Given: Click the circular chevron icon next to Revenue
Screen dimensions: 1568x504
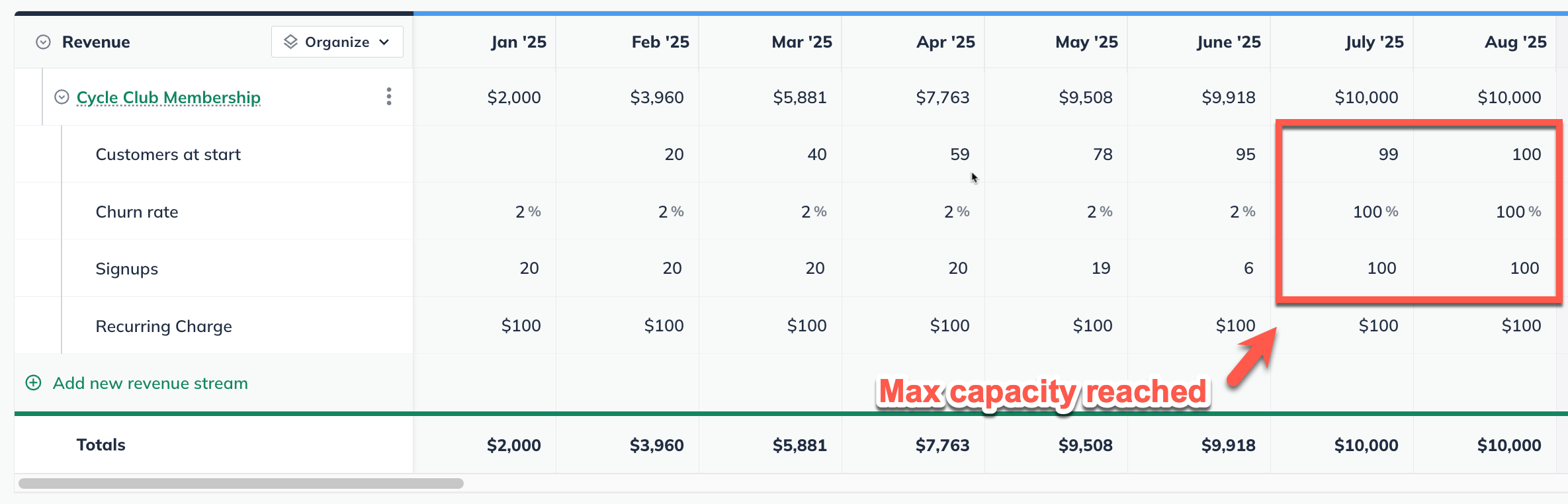Looking at the screenshot, I should pyautogui.click(x=42, y=41).
